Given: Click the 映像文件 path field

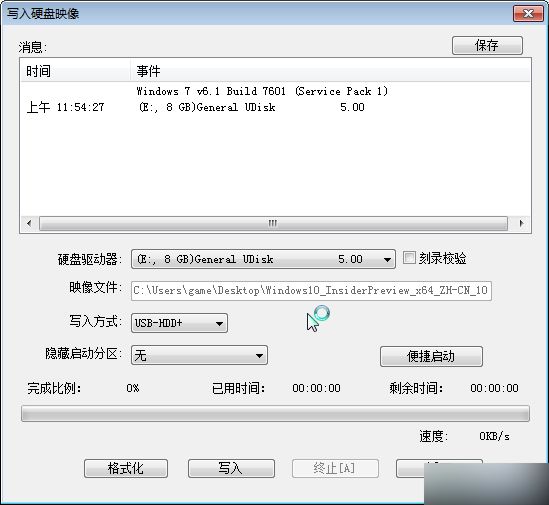Looking at the screenshot, I should 311,291.
